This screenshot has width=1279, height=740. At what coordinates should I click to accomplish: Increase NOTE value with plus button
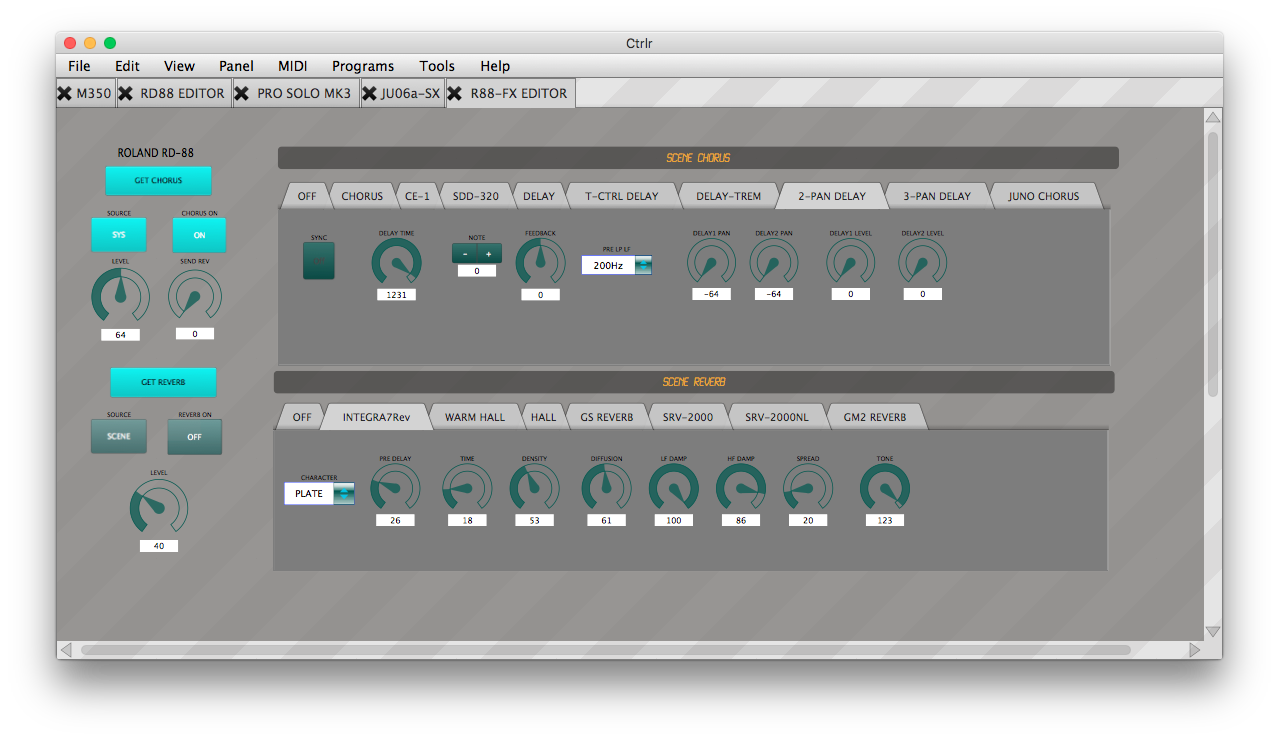pyautogui.click(x=489, y=254)
